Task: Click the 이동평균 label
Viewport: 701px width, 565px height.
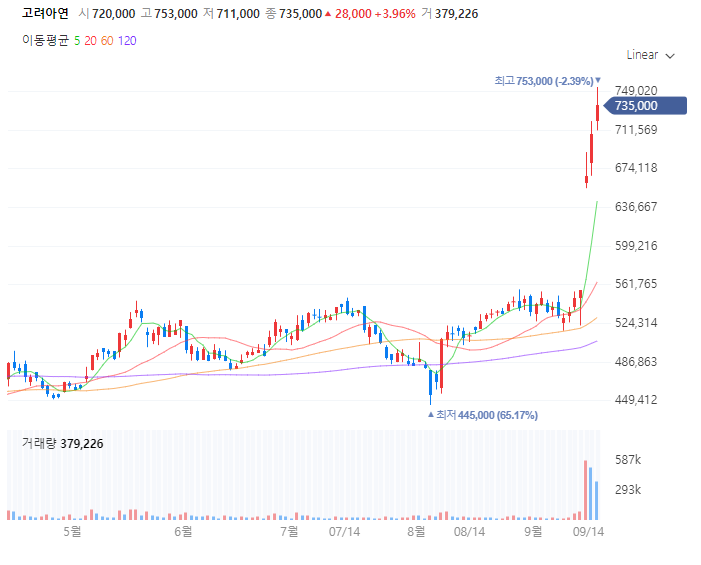Action: click(46, 41)
